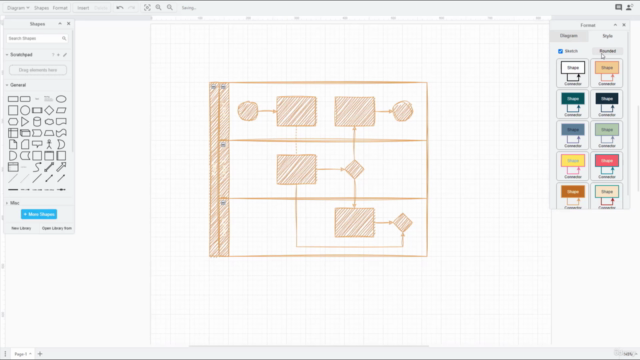The height and width of the screenshot is (360, 640).
Task: Pick the block arrow shape
Action: point(61,167)
